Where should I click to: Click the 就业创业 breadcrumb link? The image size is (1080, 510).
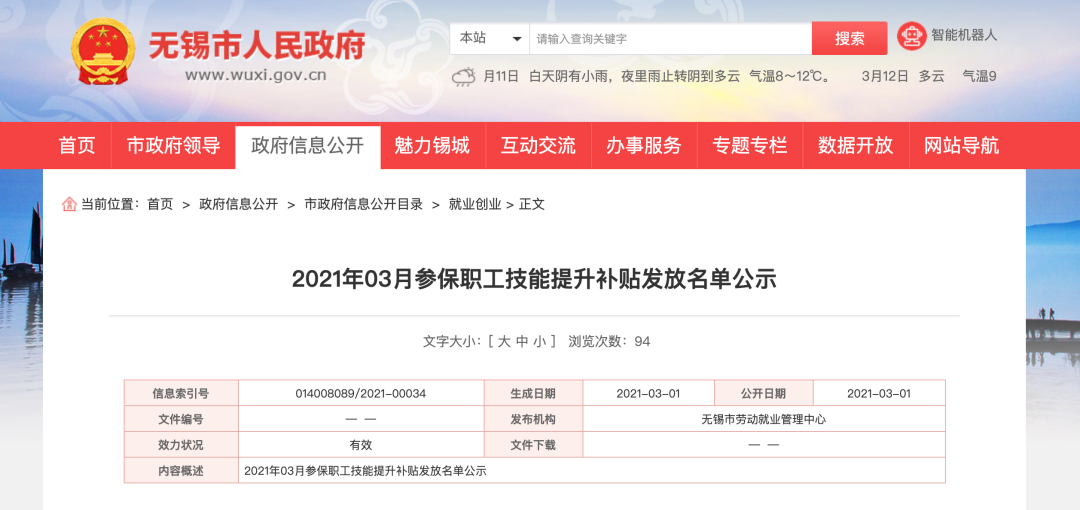(475, 204)
